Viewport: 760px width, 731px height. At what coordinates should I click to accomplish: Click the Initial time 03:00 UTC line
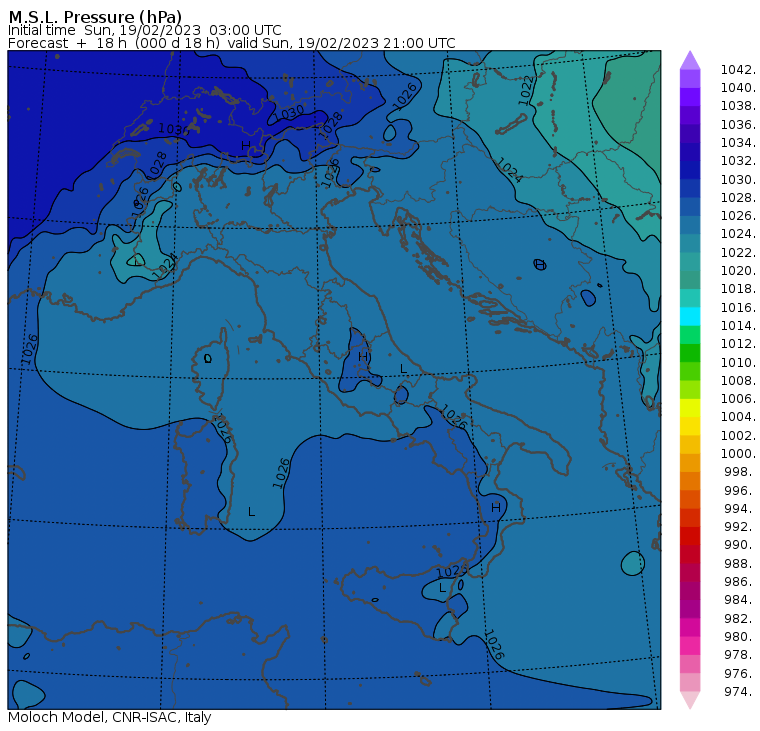(144, 30)
